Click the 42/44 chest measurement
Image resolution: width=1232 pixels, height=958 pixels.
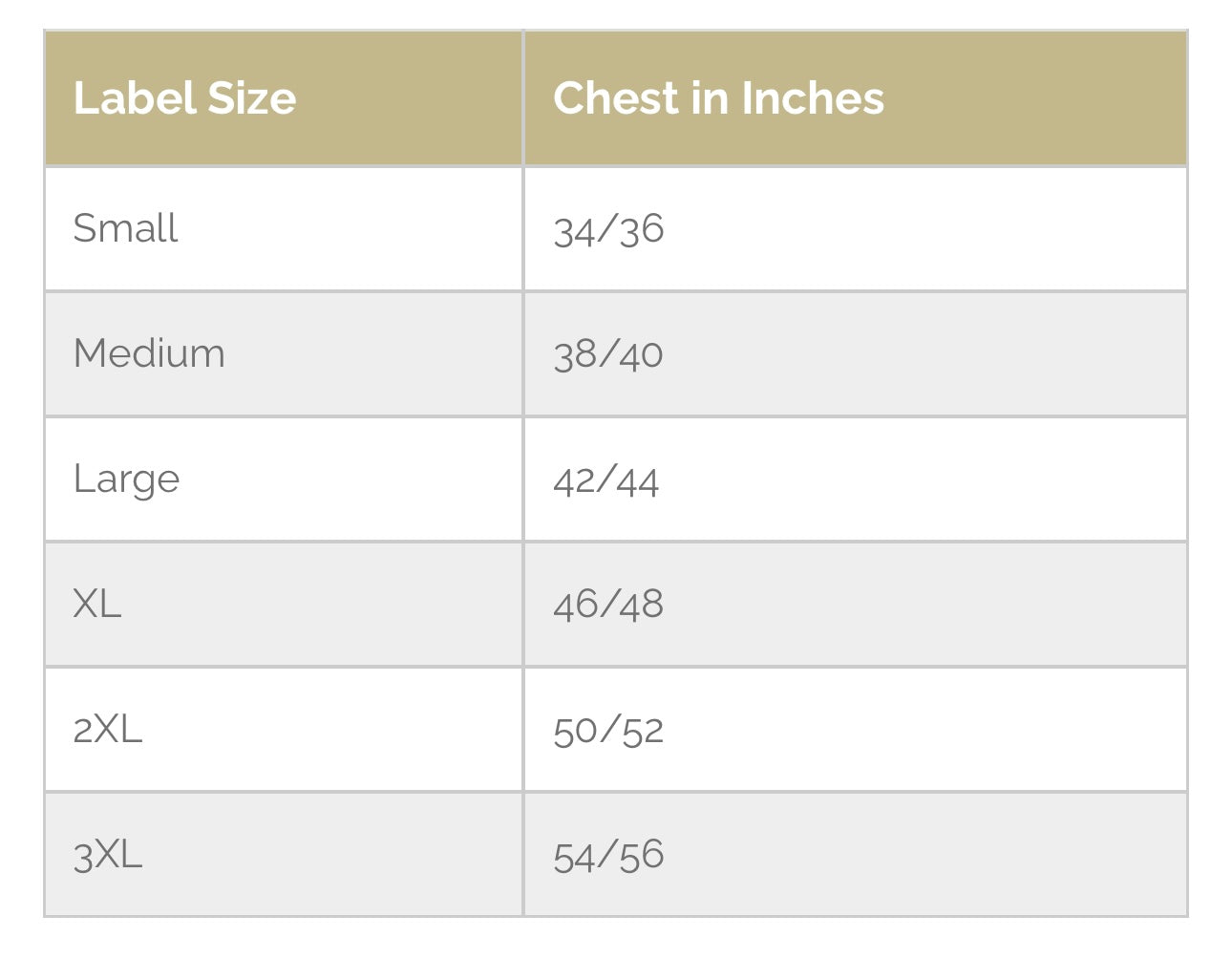(x=605, y=479)
